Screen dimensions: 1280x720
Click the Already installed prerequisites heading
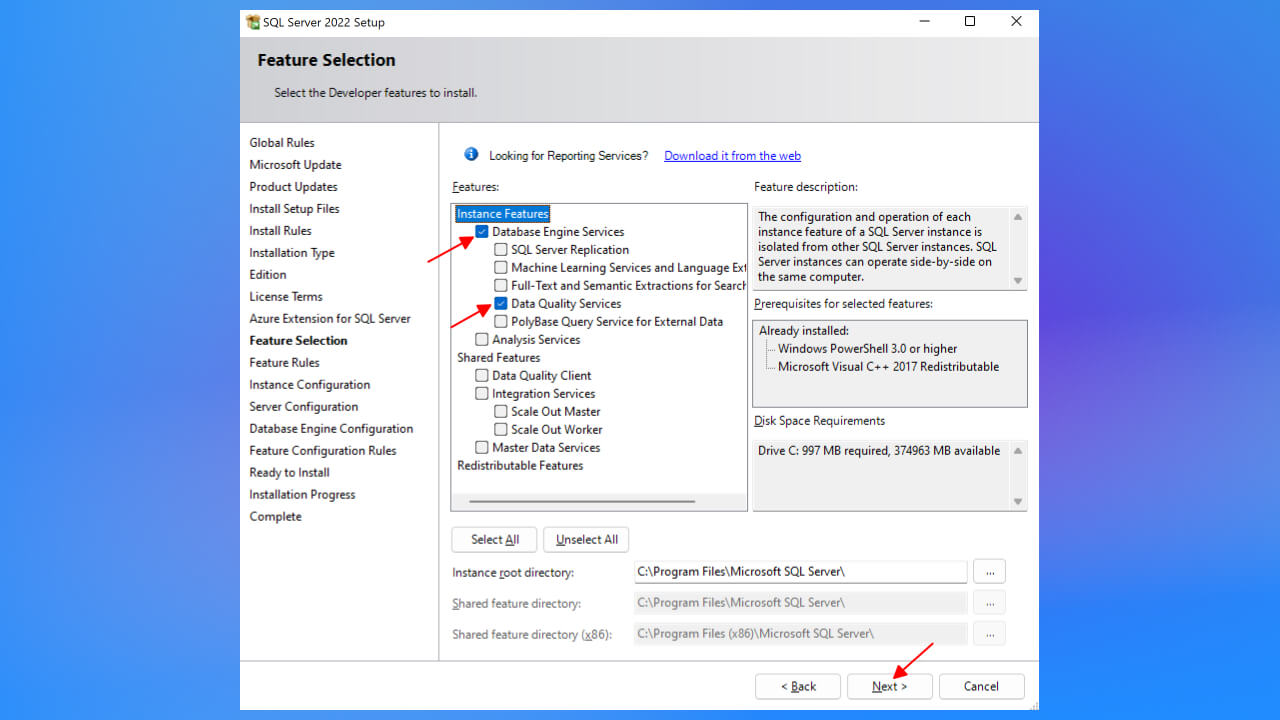click(x=803, y=331)
